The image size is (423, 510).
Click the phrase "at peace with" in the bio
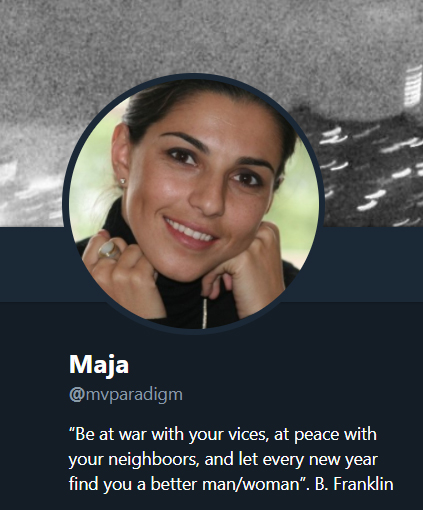pos(325,434)
